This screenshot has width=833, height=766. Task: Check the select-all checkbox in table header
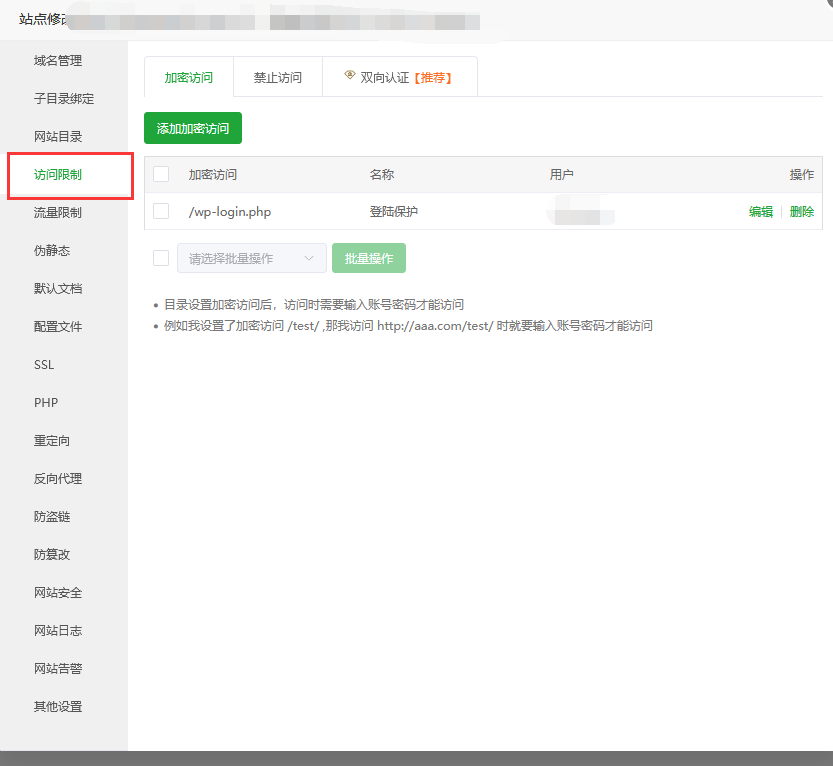[160, 173]
